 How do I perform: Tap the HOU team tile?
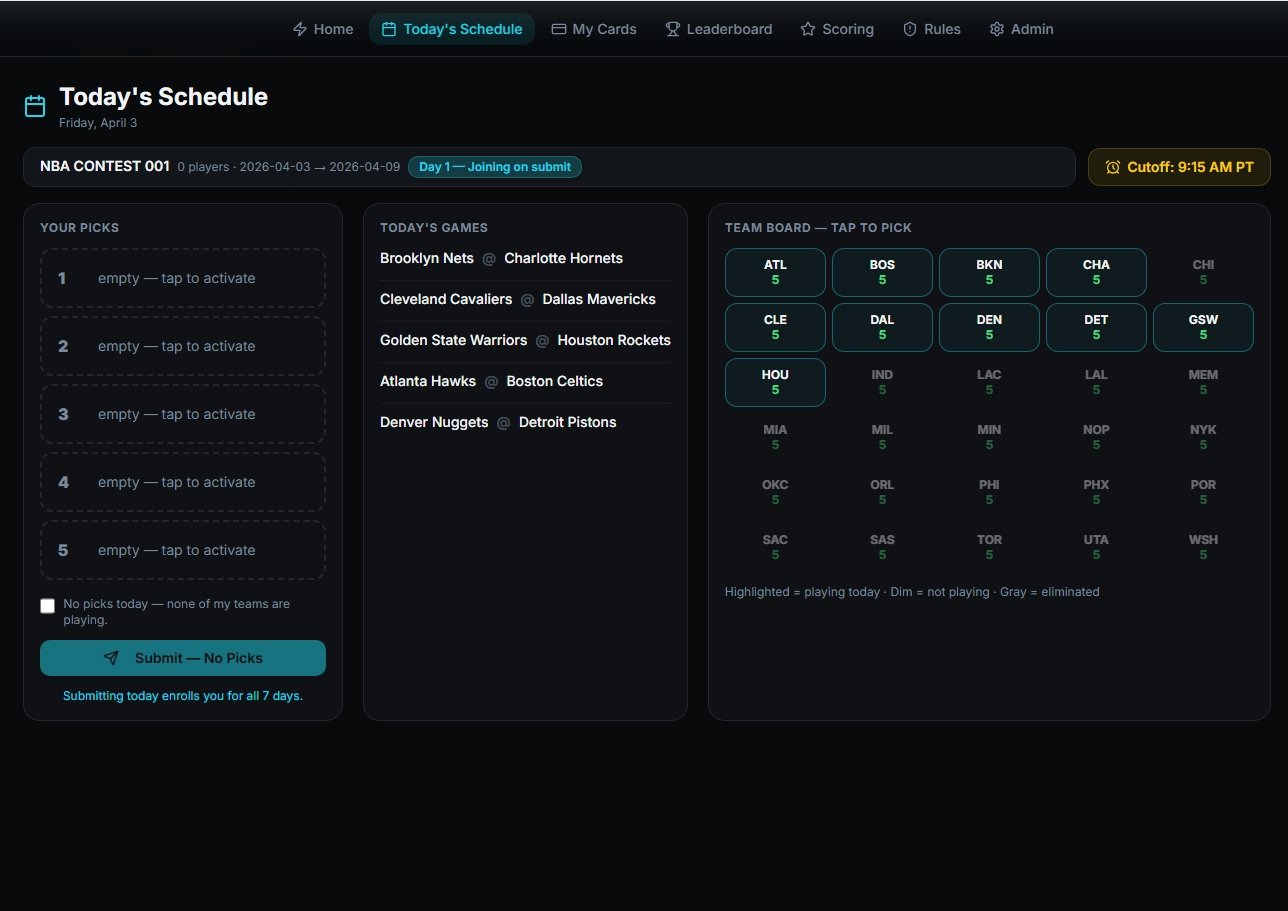click(775, 382)
